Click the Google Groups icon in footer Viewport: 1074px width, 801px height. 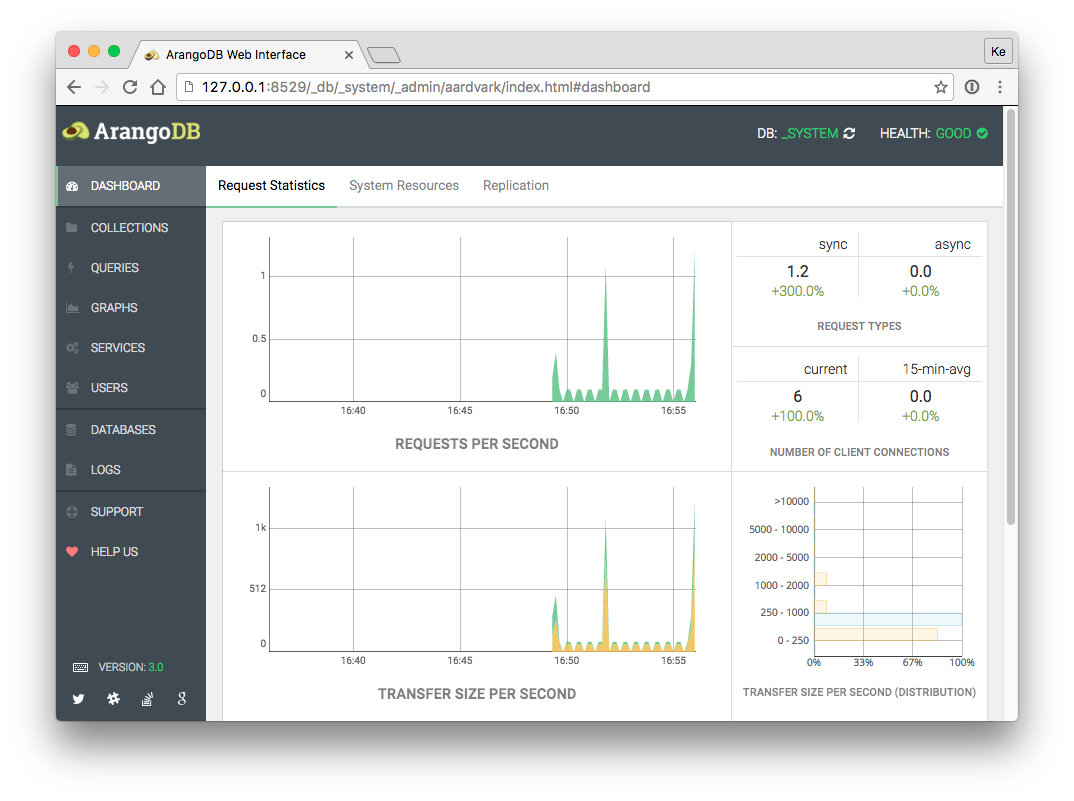(181, 698)
